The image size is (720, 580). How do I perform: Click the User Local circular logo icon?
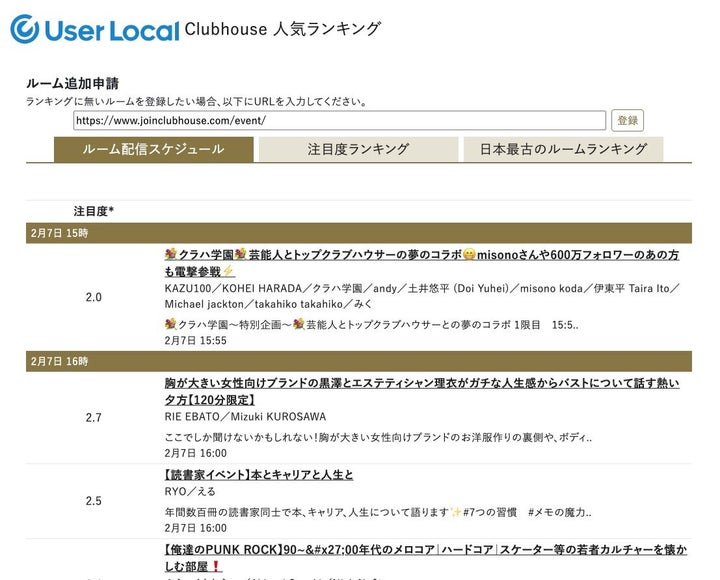coord(25,29)
